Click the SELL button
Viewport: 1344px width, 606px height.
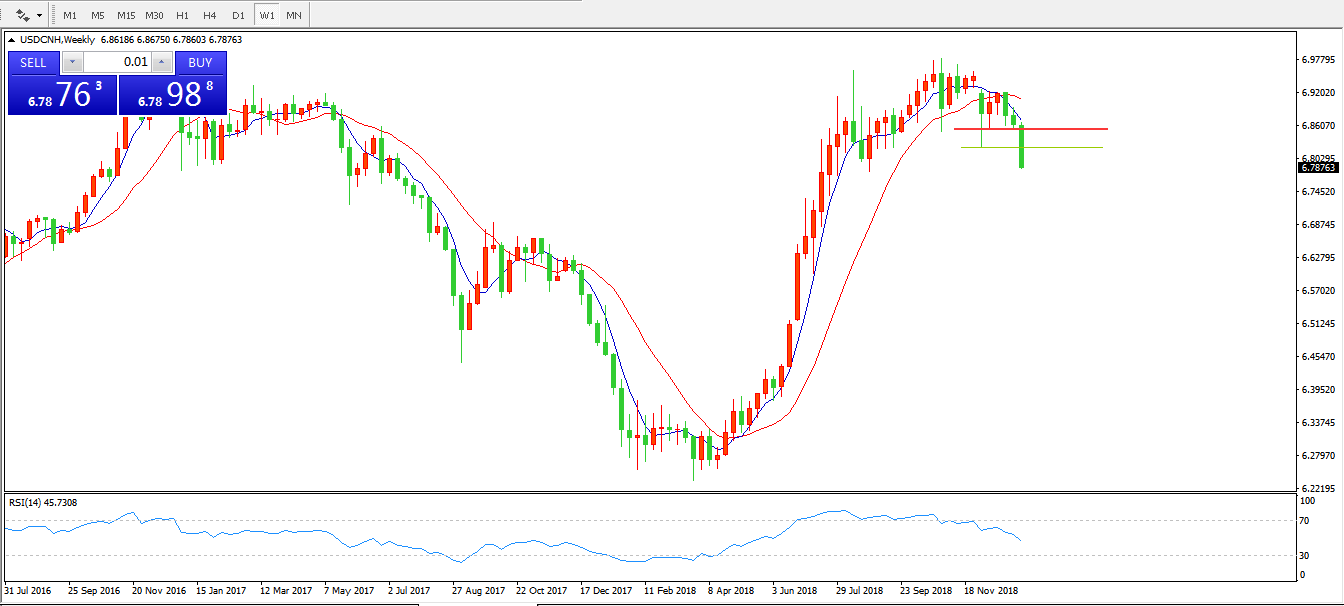point(33,62)
